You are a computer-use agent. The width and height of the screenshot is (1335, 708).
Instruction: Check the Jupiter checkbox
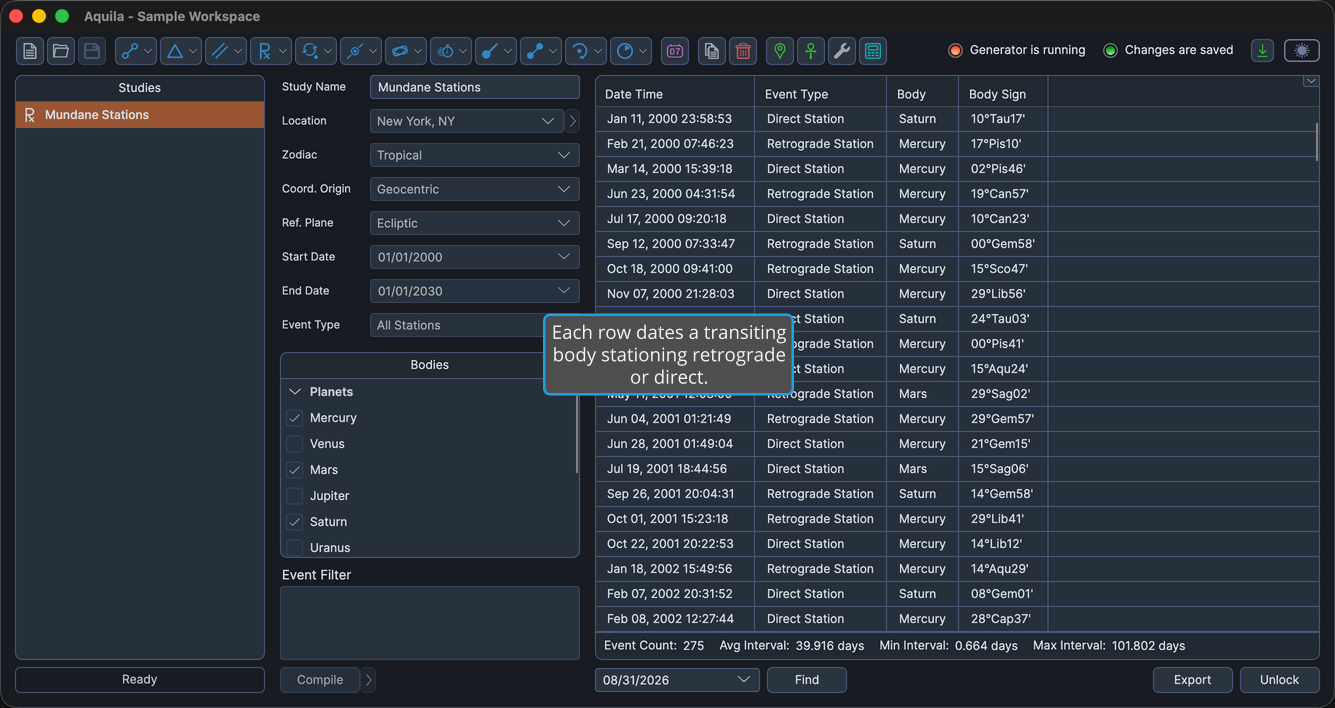295,496
